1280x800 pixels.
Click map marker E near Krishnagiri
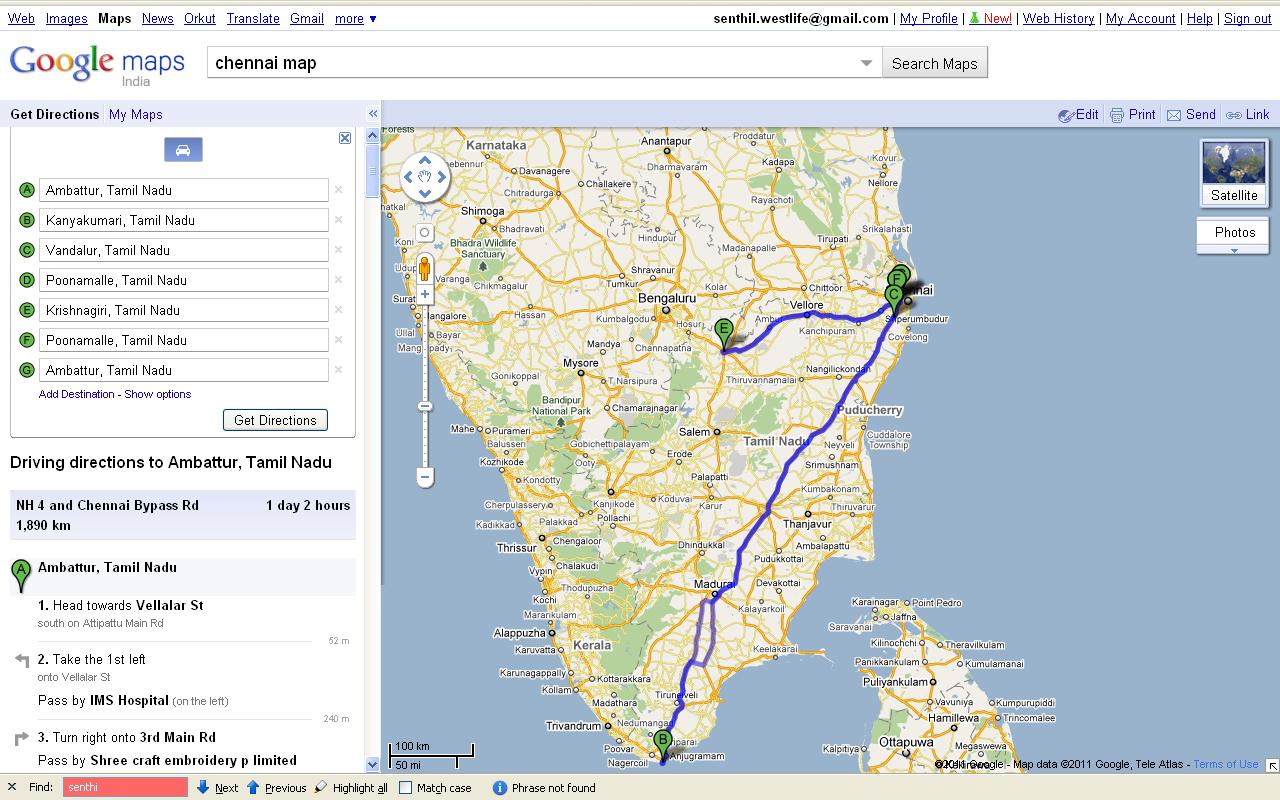point(724,333)
